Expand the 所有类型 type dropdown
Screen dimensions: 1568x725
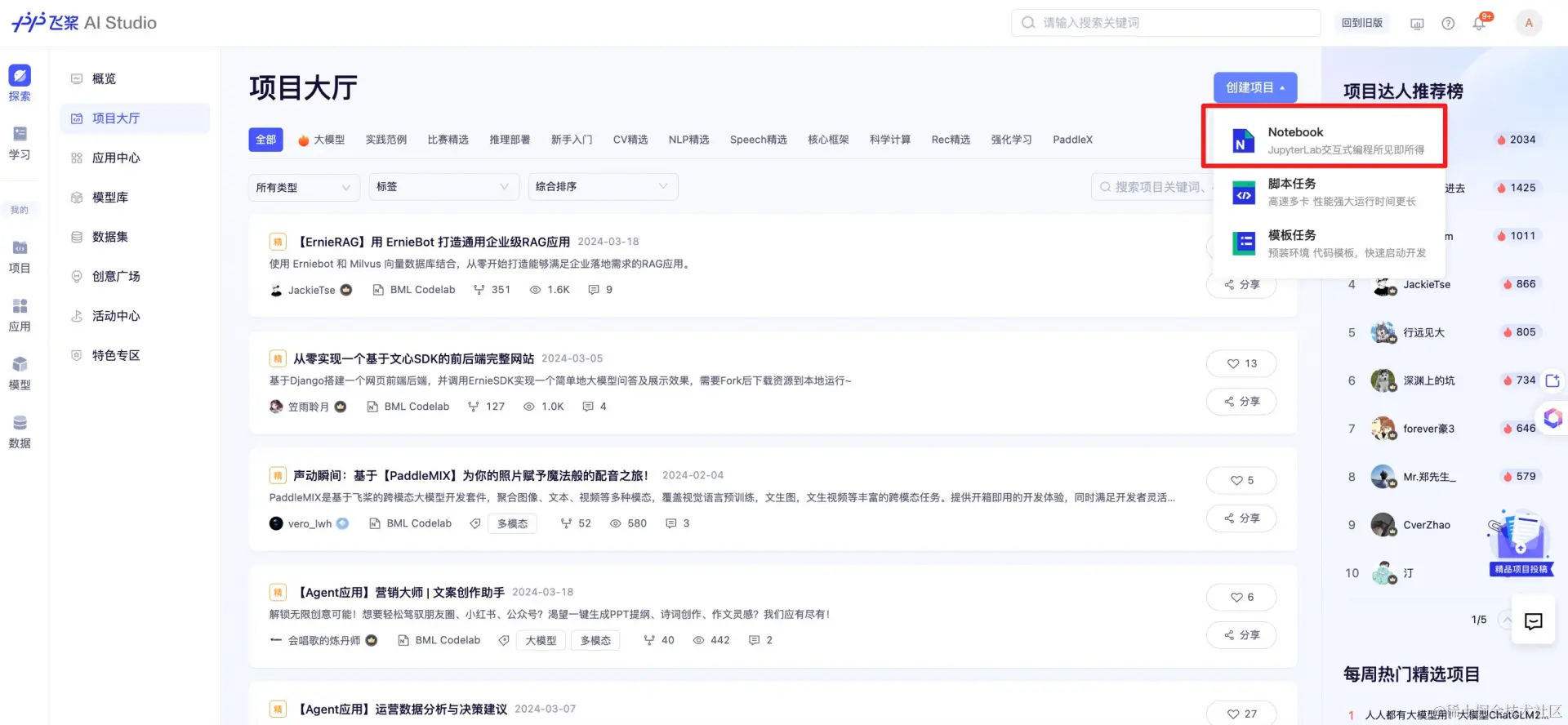(304, 187)
